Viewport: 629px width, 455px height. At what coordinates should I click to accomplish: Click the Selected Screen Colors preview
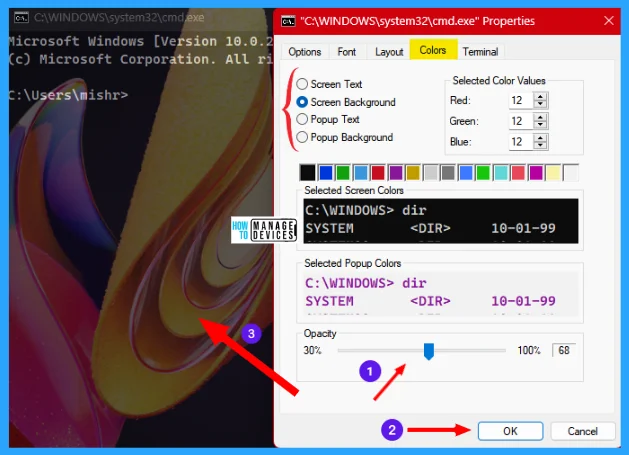point(441,221)
